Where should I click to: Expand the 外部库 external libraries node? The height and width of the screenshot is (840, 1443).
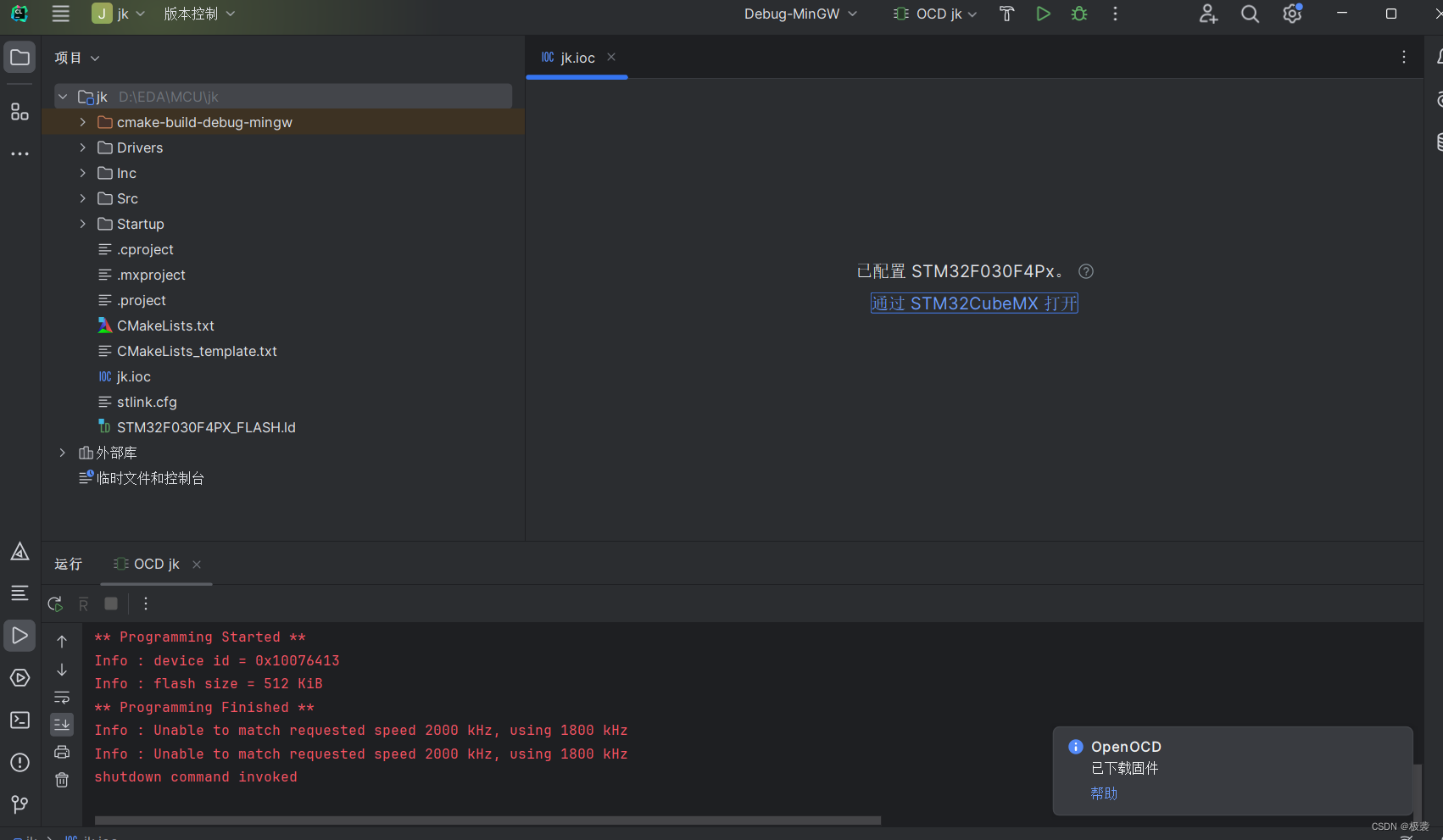coord(63,453)
